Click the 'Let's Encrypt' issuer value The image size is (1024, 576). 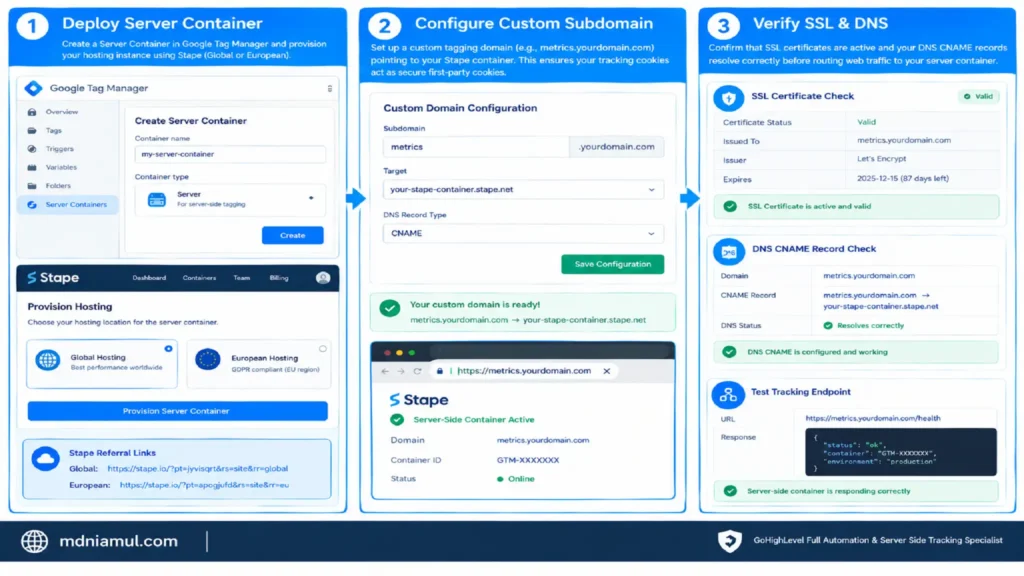click(x=881, y=159)
